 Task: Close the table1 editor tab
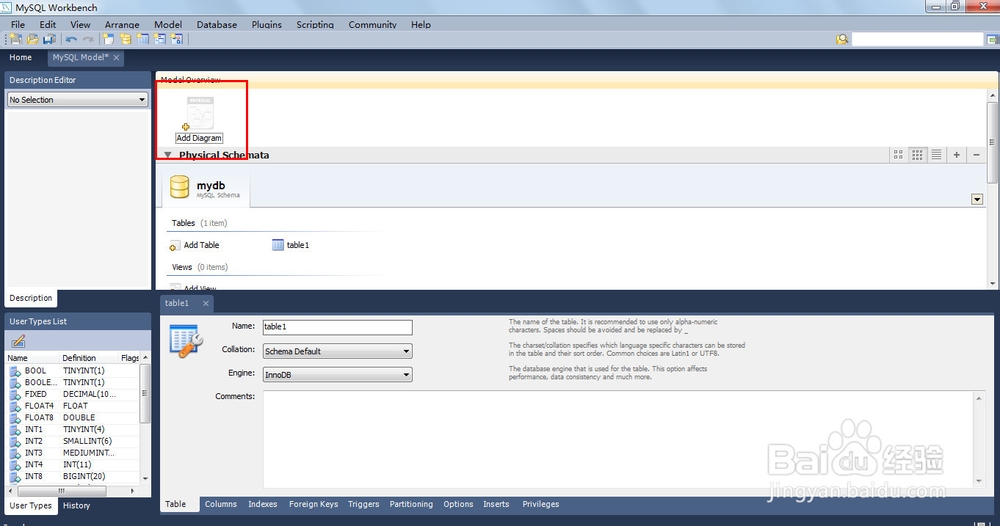pyautogui.click(x=205, y=303)
